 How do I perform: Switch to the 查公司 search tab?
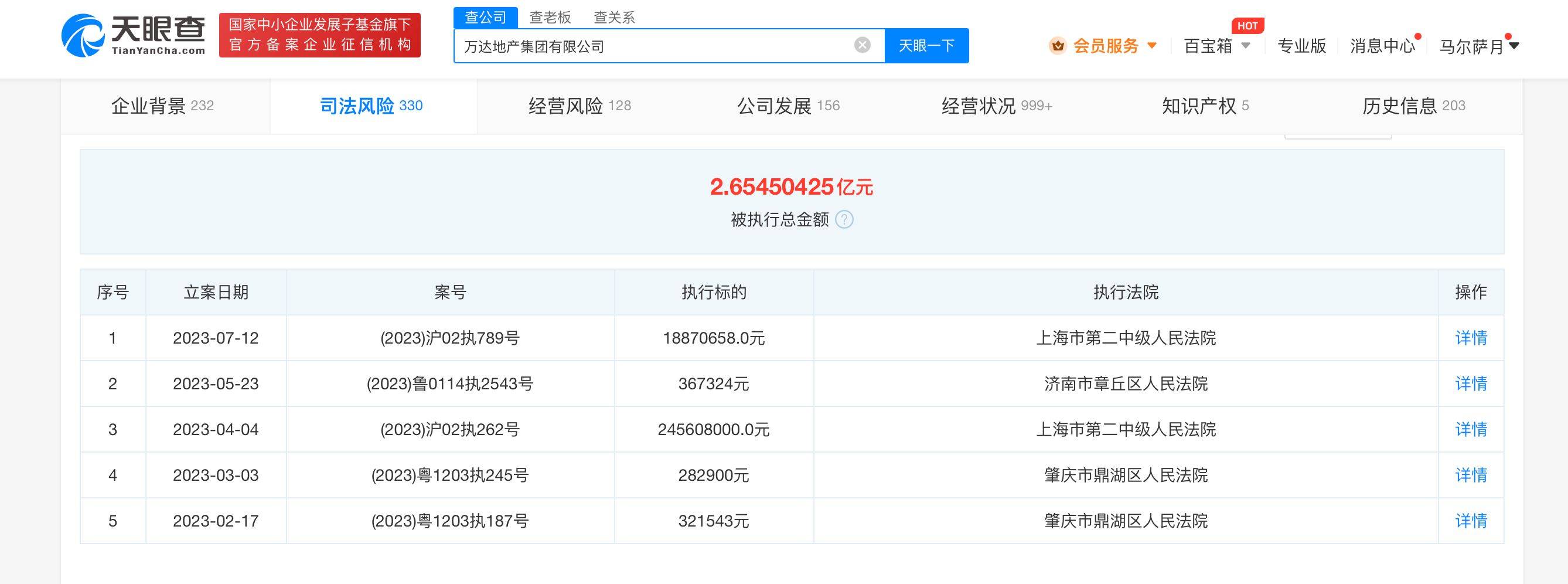485,17
